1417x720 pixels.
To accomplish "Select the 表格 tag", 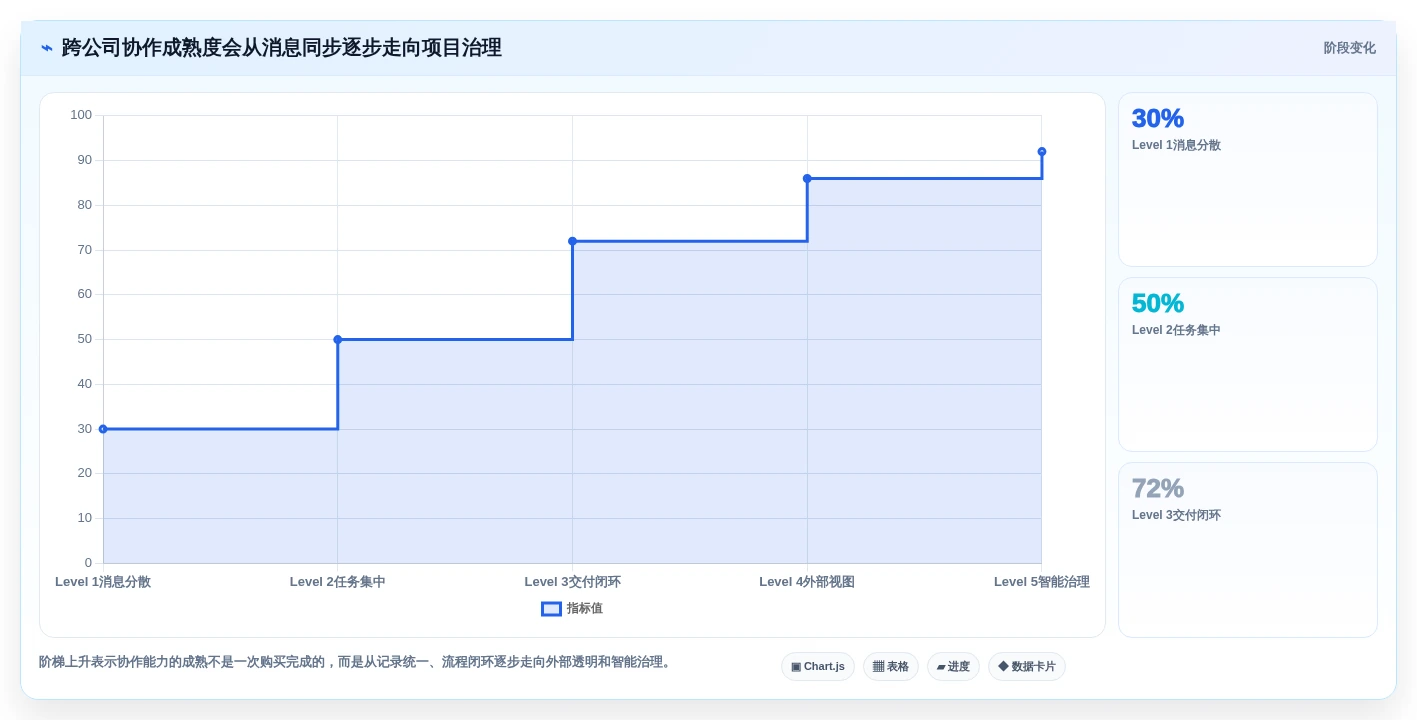I will 891,666.
